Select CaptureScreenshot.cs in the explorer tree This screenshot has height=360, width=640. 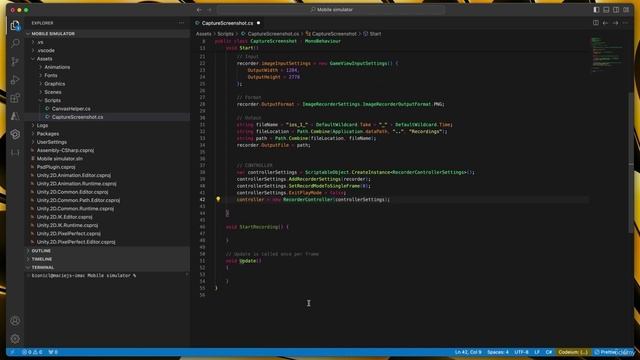coord(108,117)
